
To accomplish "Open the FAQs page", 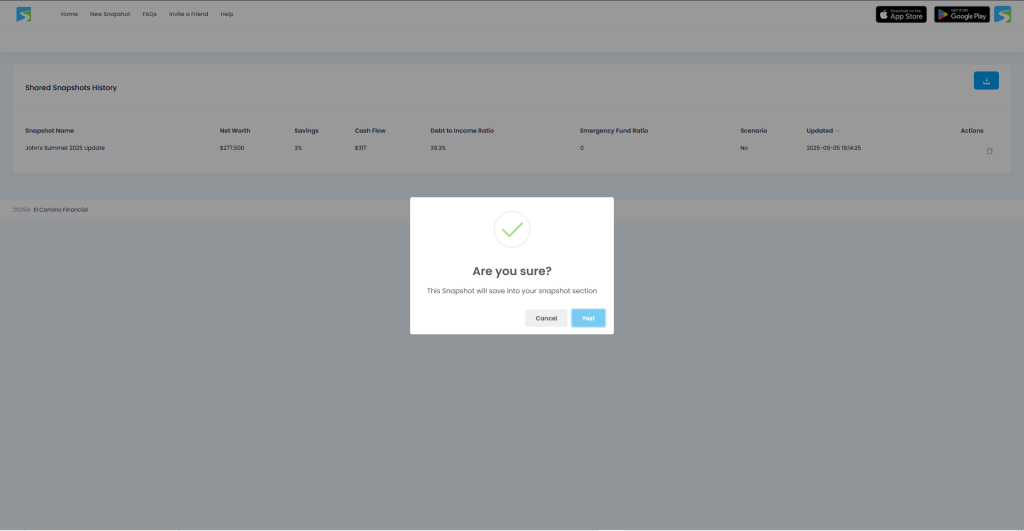I will click(149, 14).
